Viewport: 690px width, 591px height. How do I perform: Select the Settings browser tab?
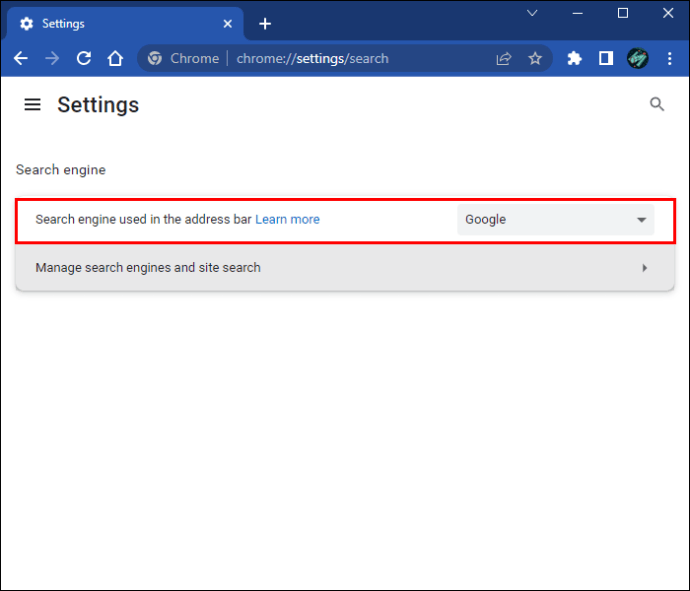(120, 23)
